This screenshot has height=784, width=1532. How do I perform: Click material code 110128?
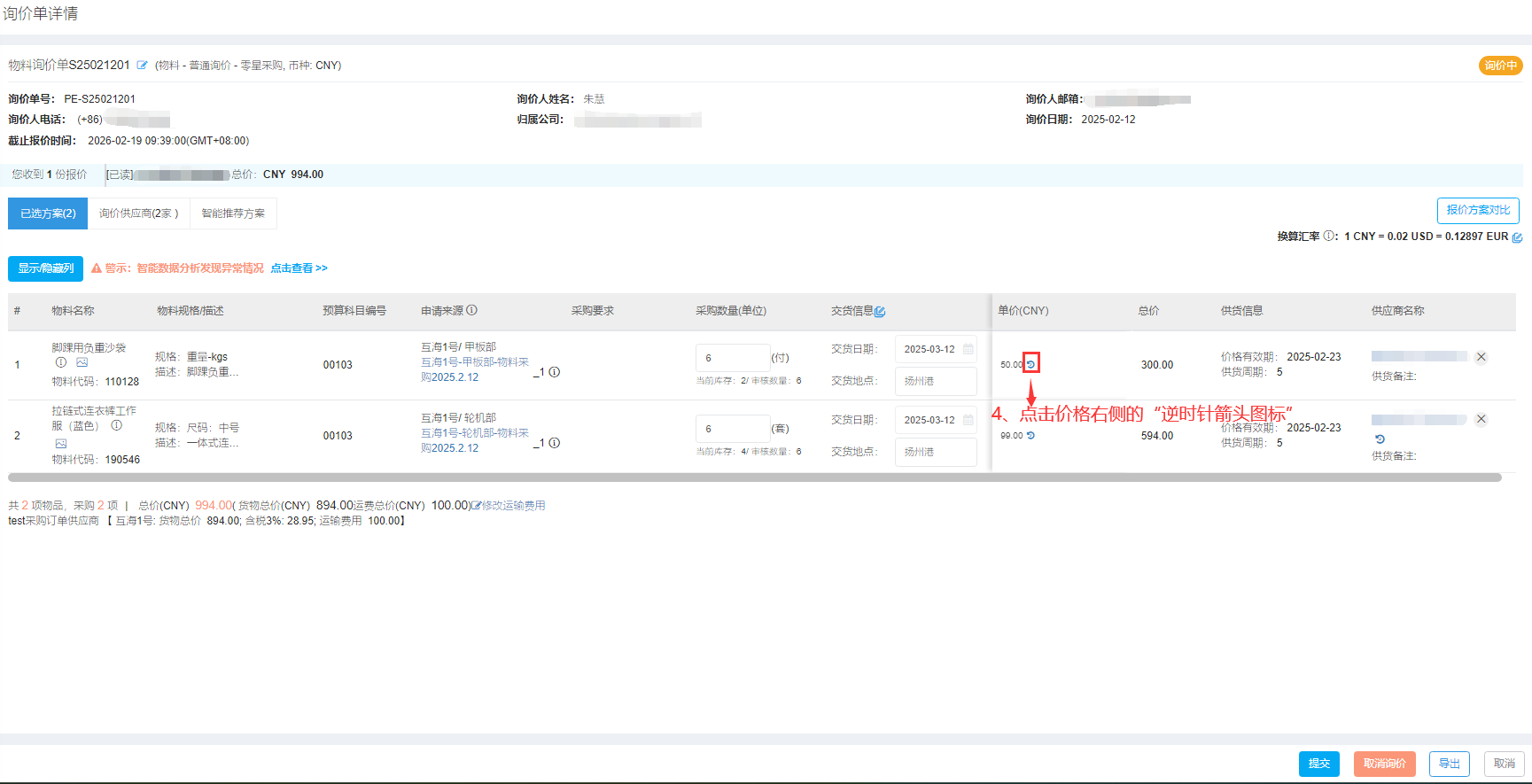click(x=122, y=382)
